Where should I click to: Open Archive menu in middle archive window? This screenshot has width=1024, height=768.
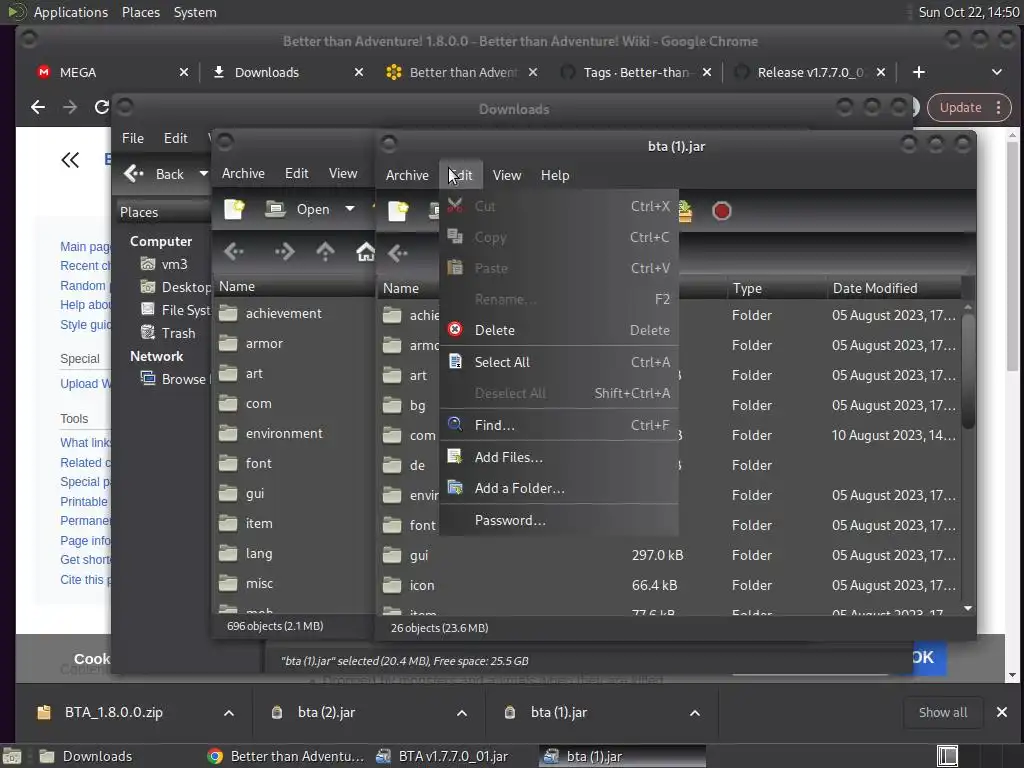pyautogui.click(x=243, y=173)
